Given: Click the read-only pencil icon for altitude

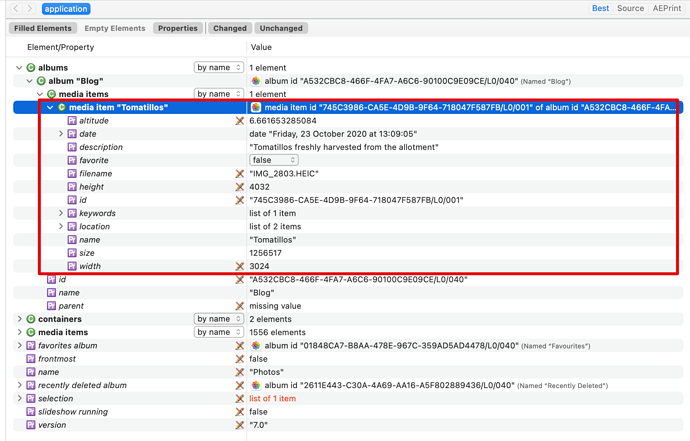Looking at the screenshot, I should click(x=239, y=121).
